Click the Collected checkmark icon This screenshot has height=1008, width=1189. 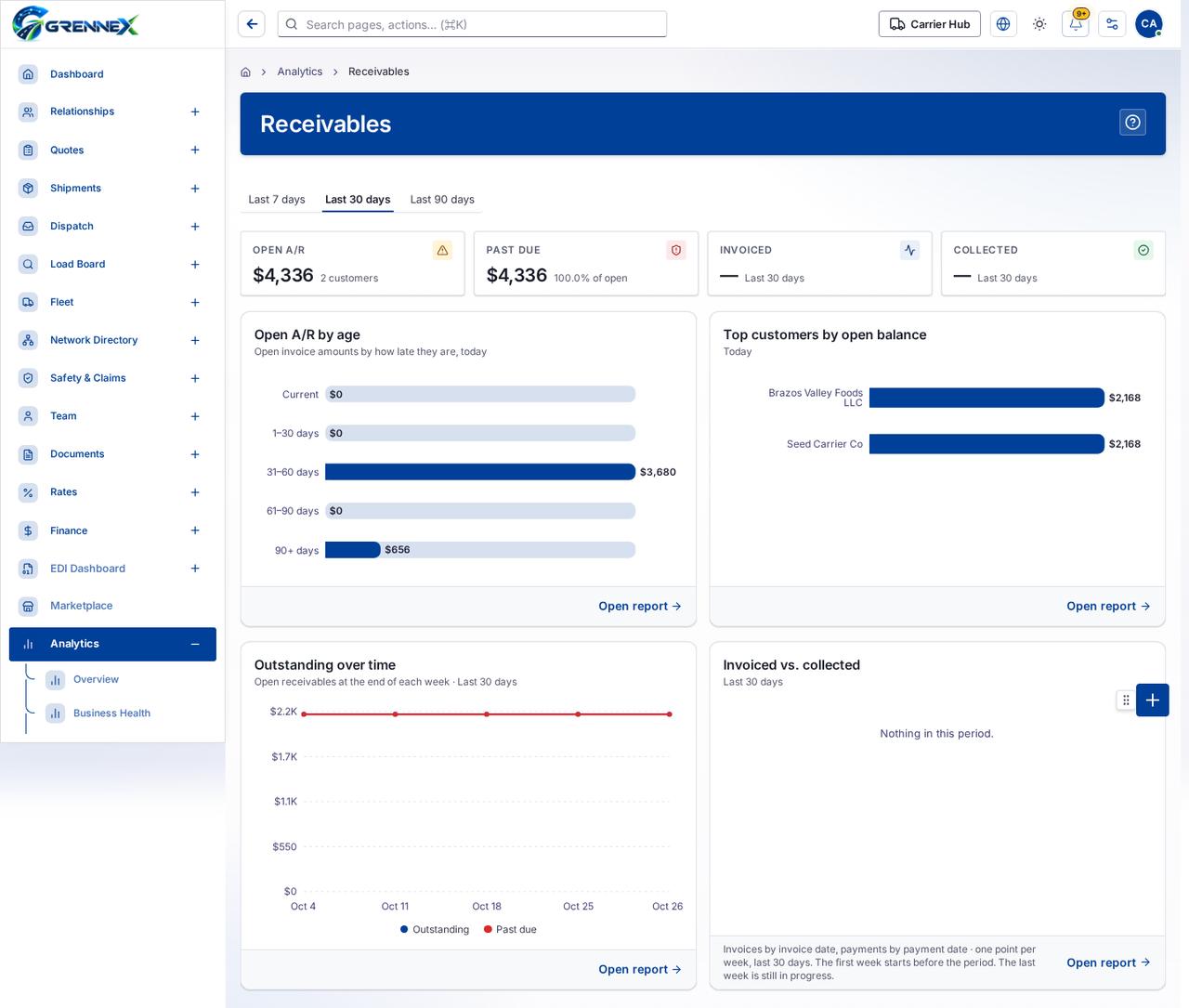pos(1143,250)
